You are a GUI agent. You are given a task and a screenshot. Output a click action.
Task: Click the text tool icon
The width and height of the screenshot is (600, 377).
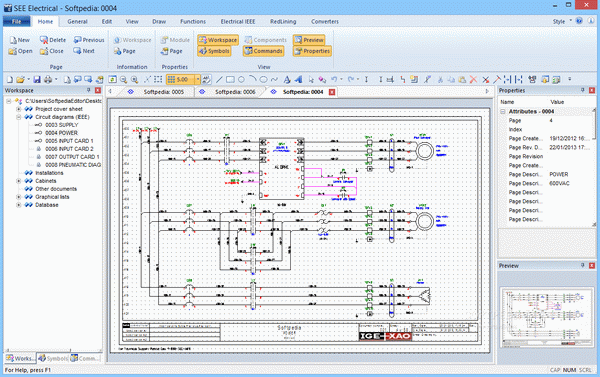tap(287, 80)
